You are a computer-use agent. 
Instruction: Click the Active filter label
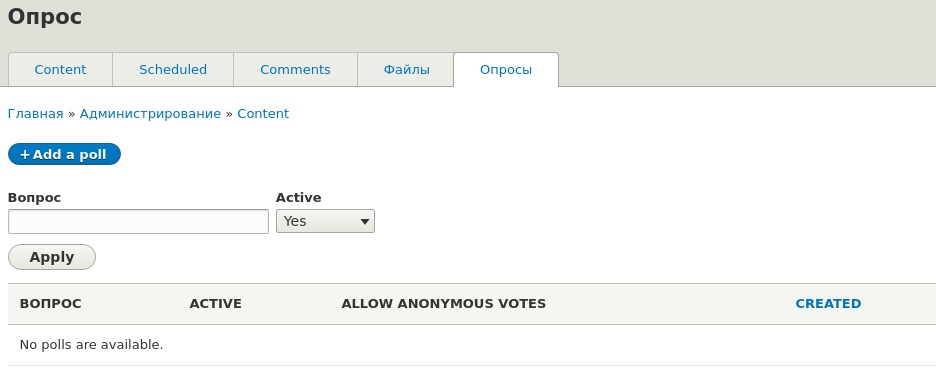[x=298, y=198]
